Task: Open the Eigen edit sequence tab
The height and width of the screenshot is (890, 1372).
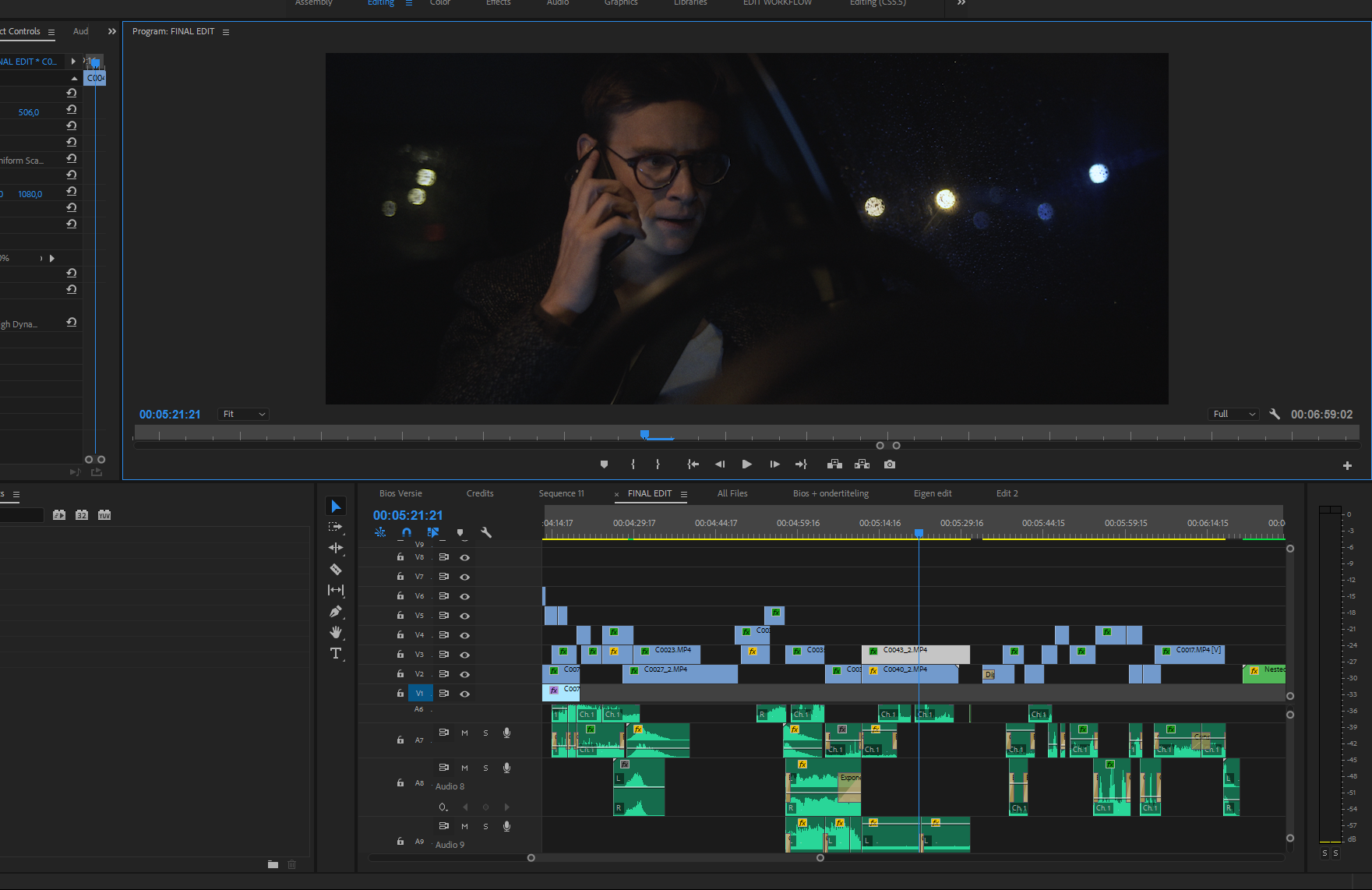Action: [x=933, y=493]
